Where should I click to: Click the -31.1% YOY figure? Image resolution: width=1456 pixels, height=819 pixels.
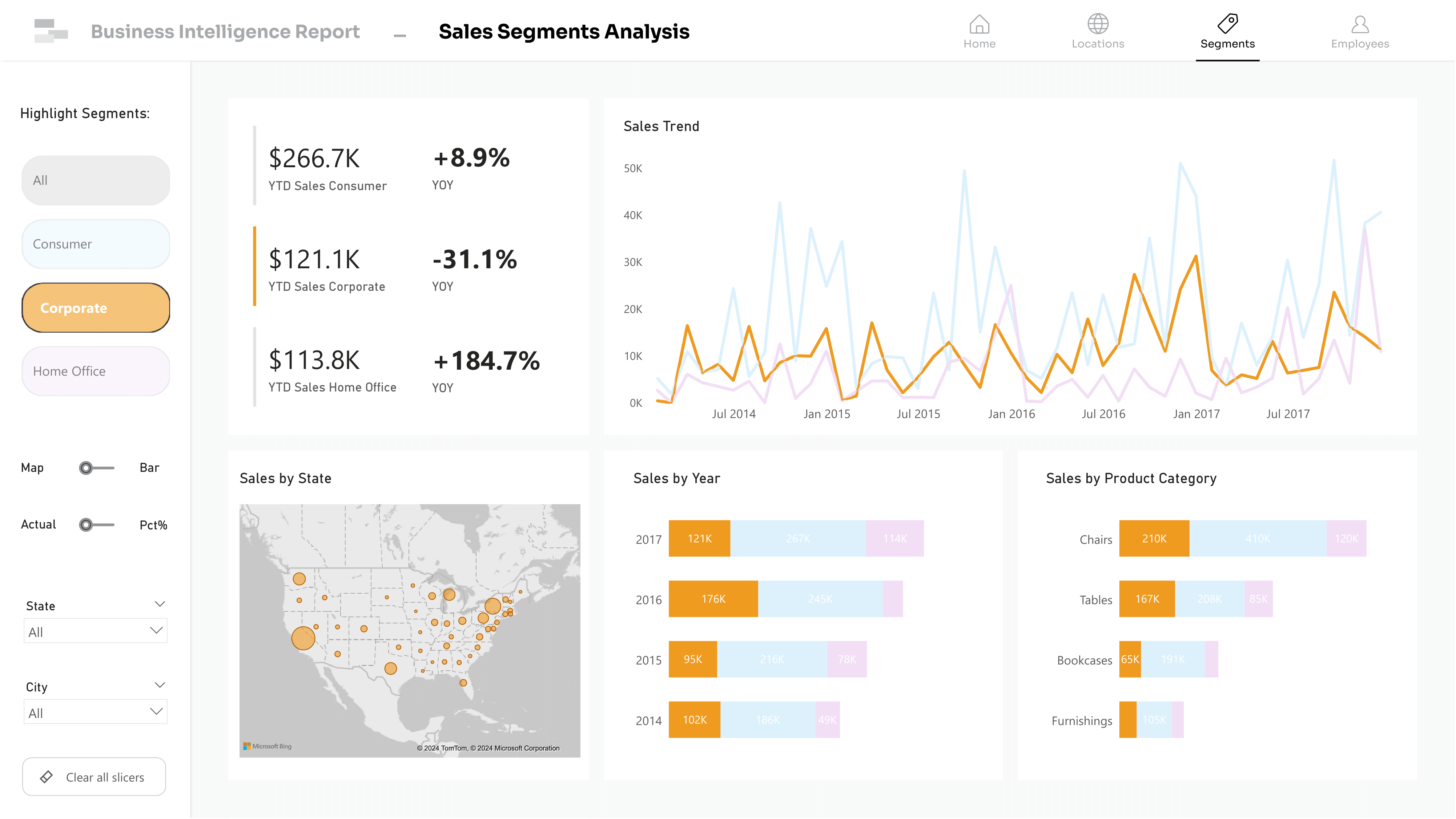point(475,260)
